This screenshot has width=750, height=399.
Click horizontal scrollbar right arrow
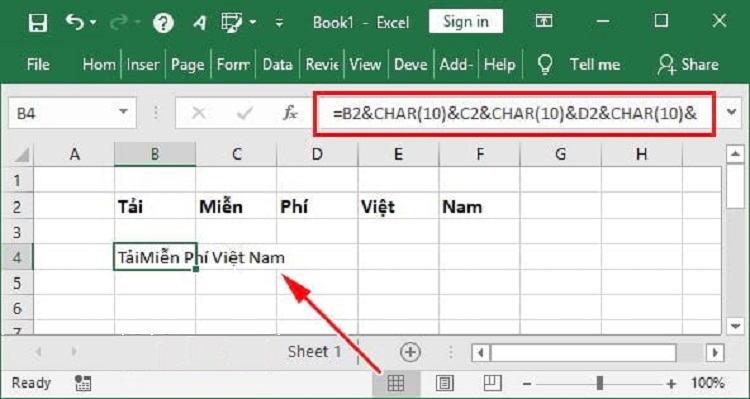(716, 353)
